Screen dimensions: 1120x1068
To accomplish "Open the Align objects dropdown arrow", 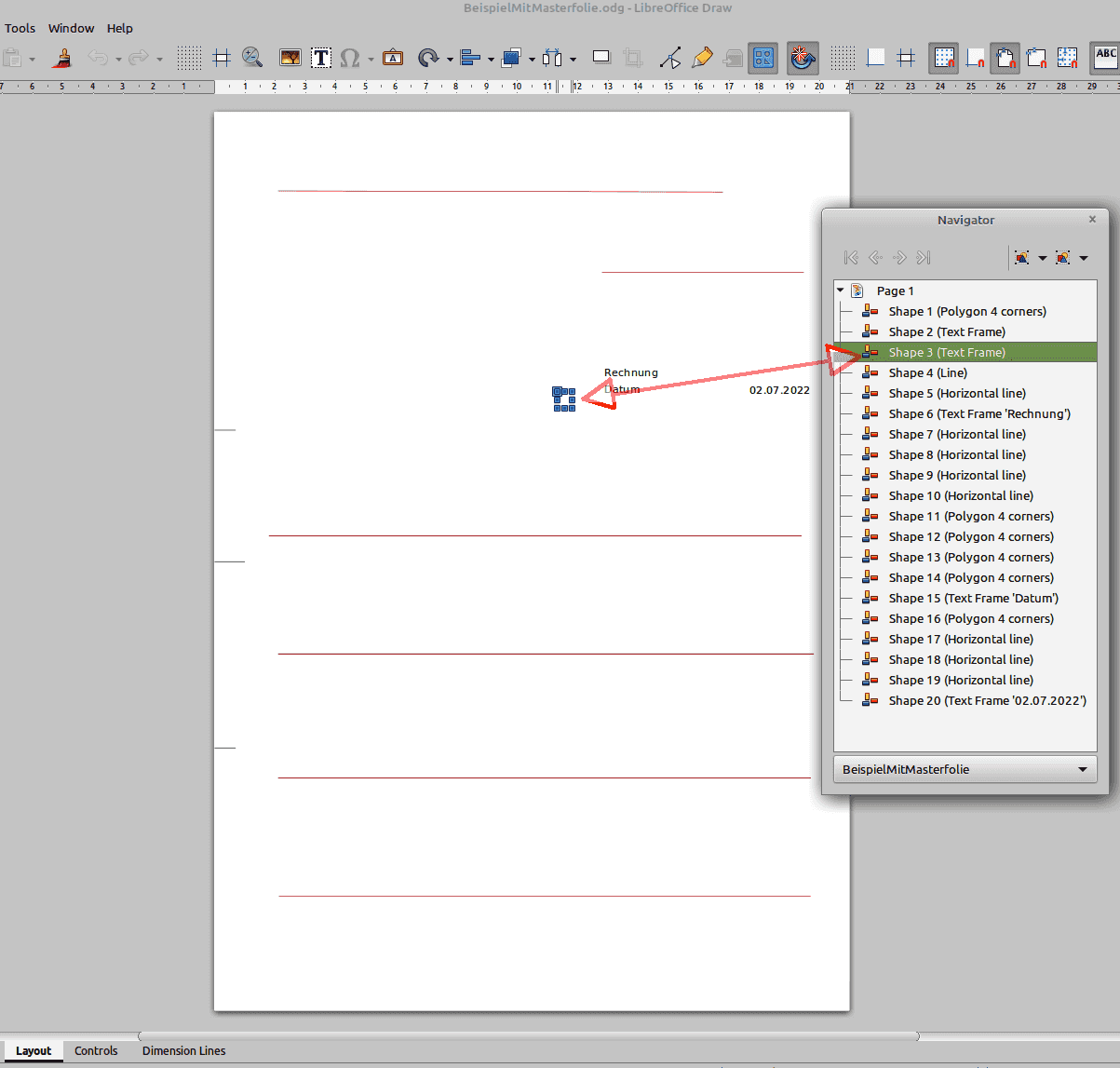I will click(491, 60).
